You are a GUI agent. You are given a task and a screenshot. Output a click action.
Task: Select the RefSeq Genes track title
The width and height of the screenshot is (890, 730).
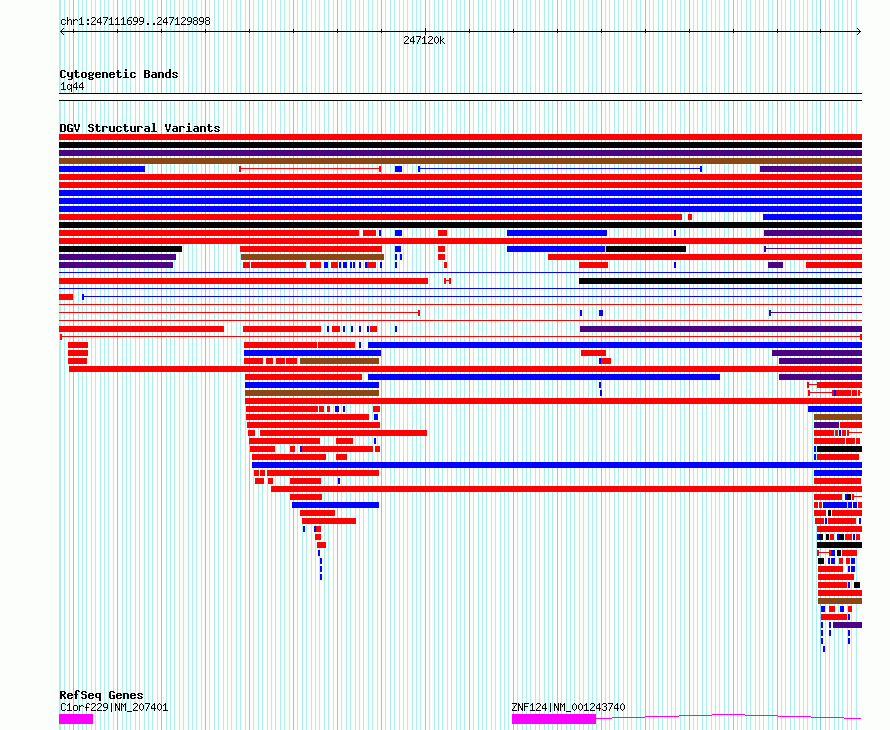point(101,695)
